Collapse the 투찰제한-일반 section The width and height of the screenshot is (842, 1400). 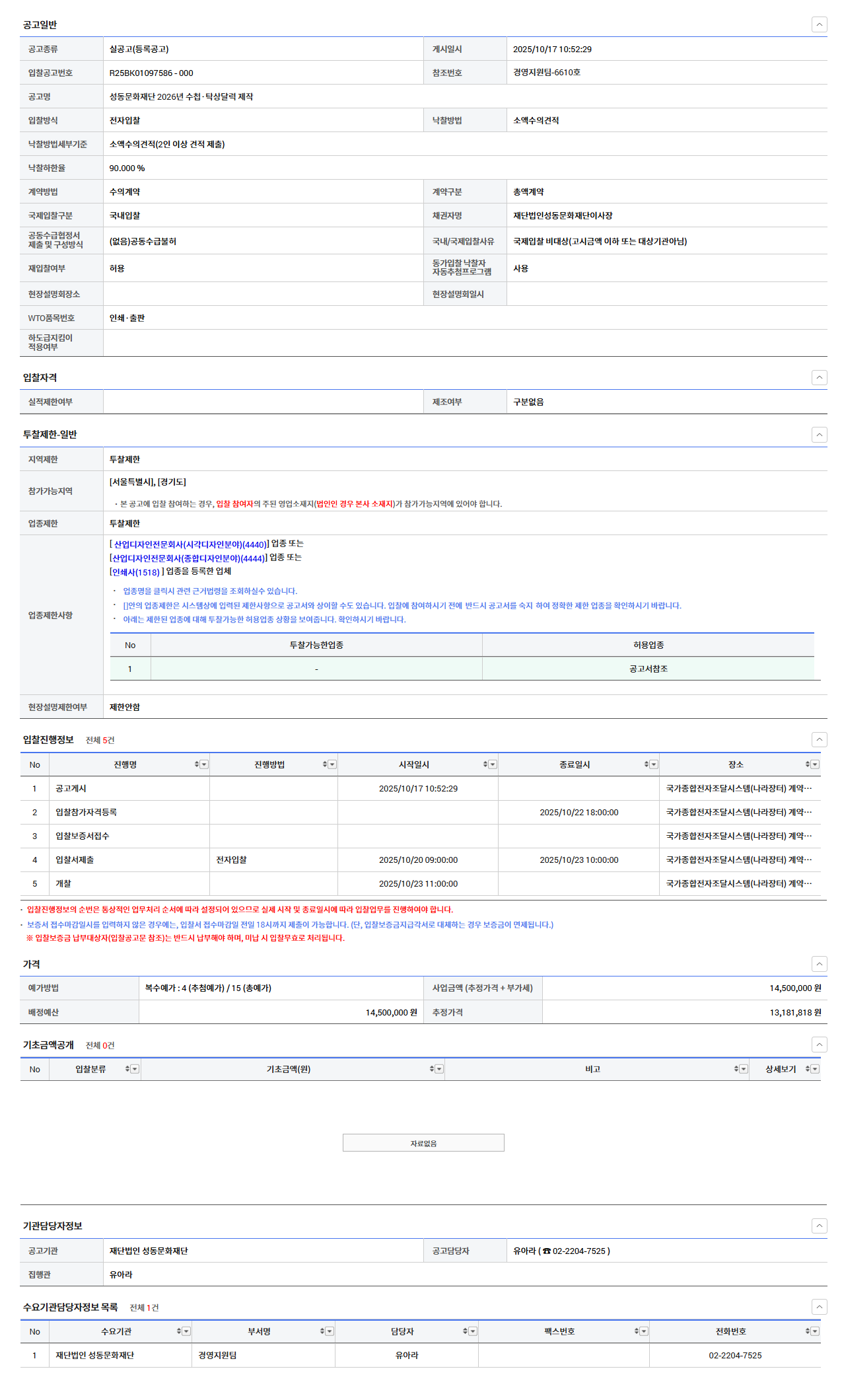coord(819,434)
